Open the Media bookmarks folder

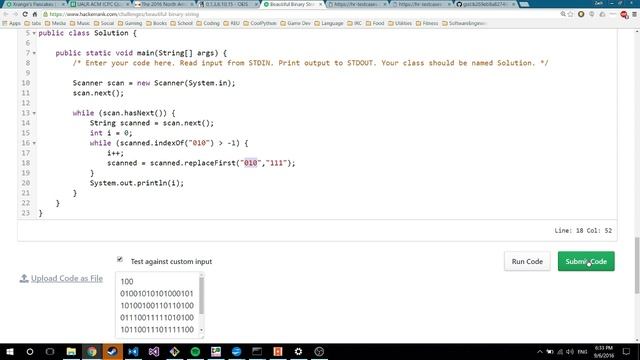[x=55, y=23]
